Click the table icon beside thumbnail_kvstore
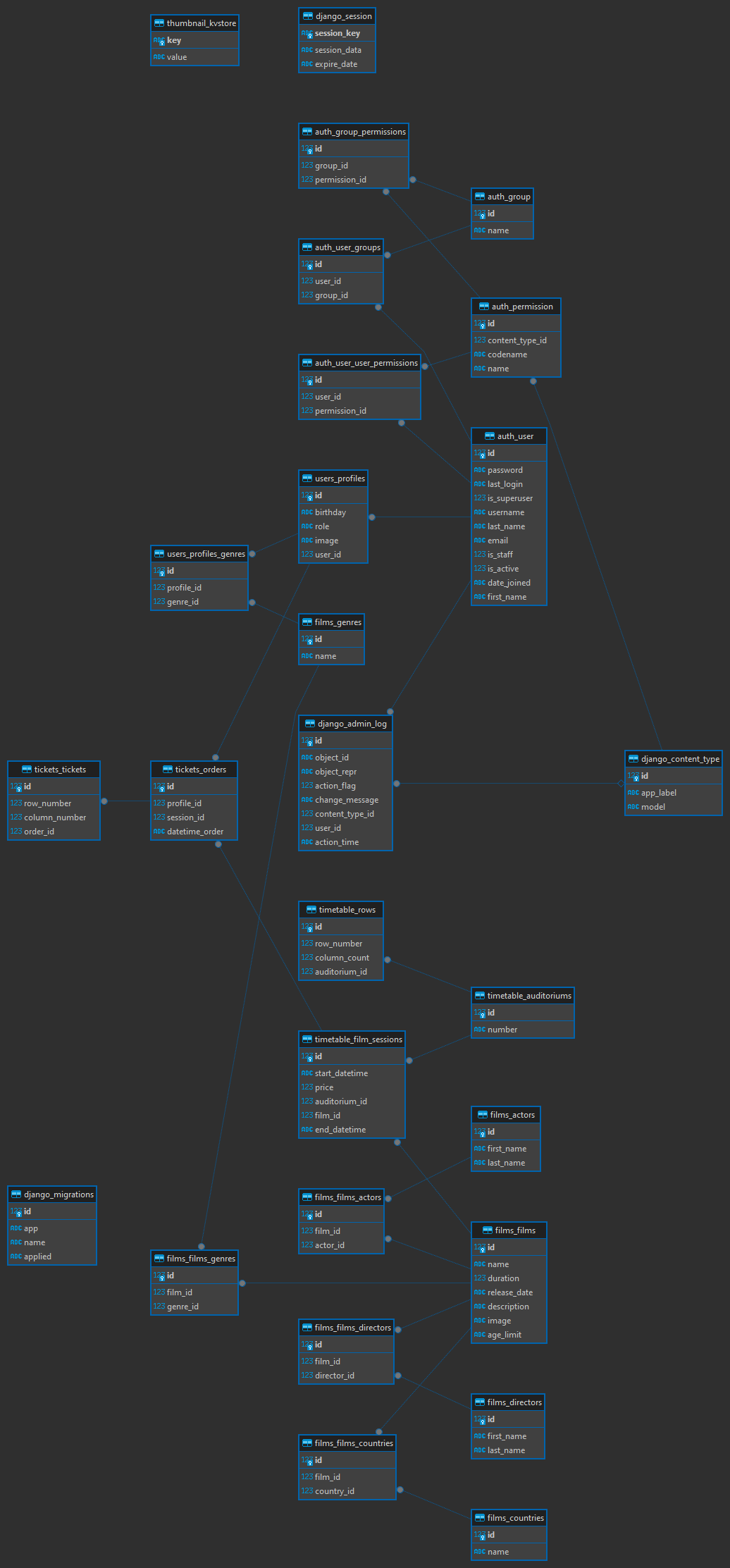730x1568 pixels. (x=159, y=23)
